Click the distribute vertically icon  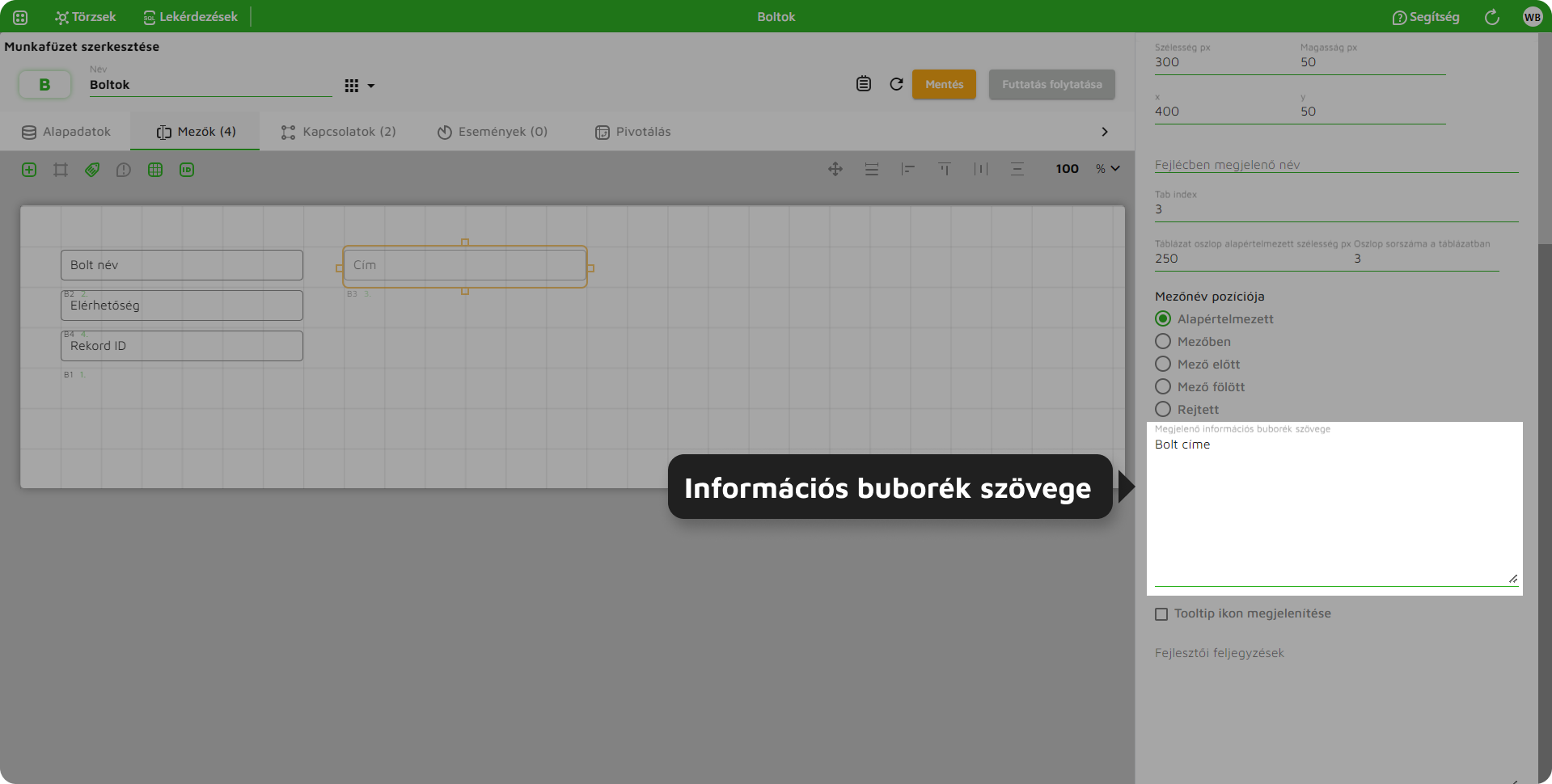click(x=1017, y=169)
